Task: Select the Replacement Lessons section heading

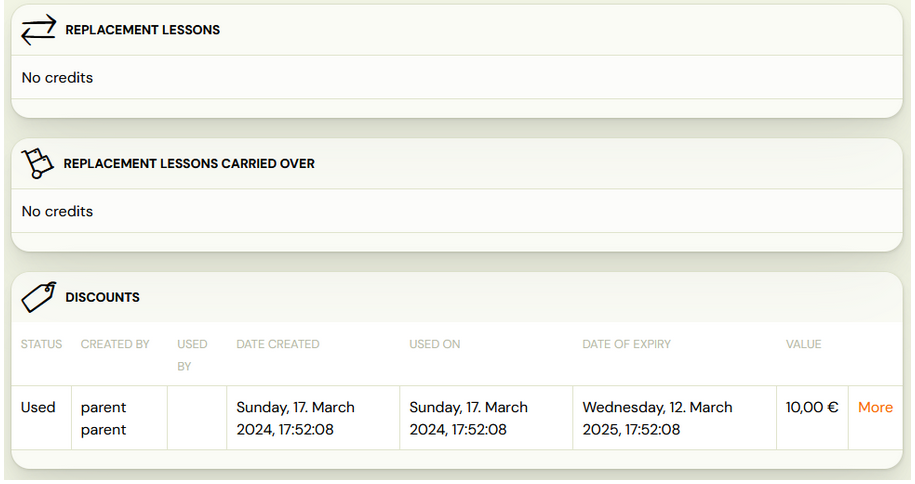Action: [142, 30]
